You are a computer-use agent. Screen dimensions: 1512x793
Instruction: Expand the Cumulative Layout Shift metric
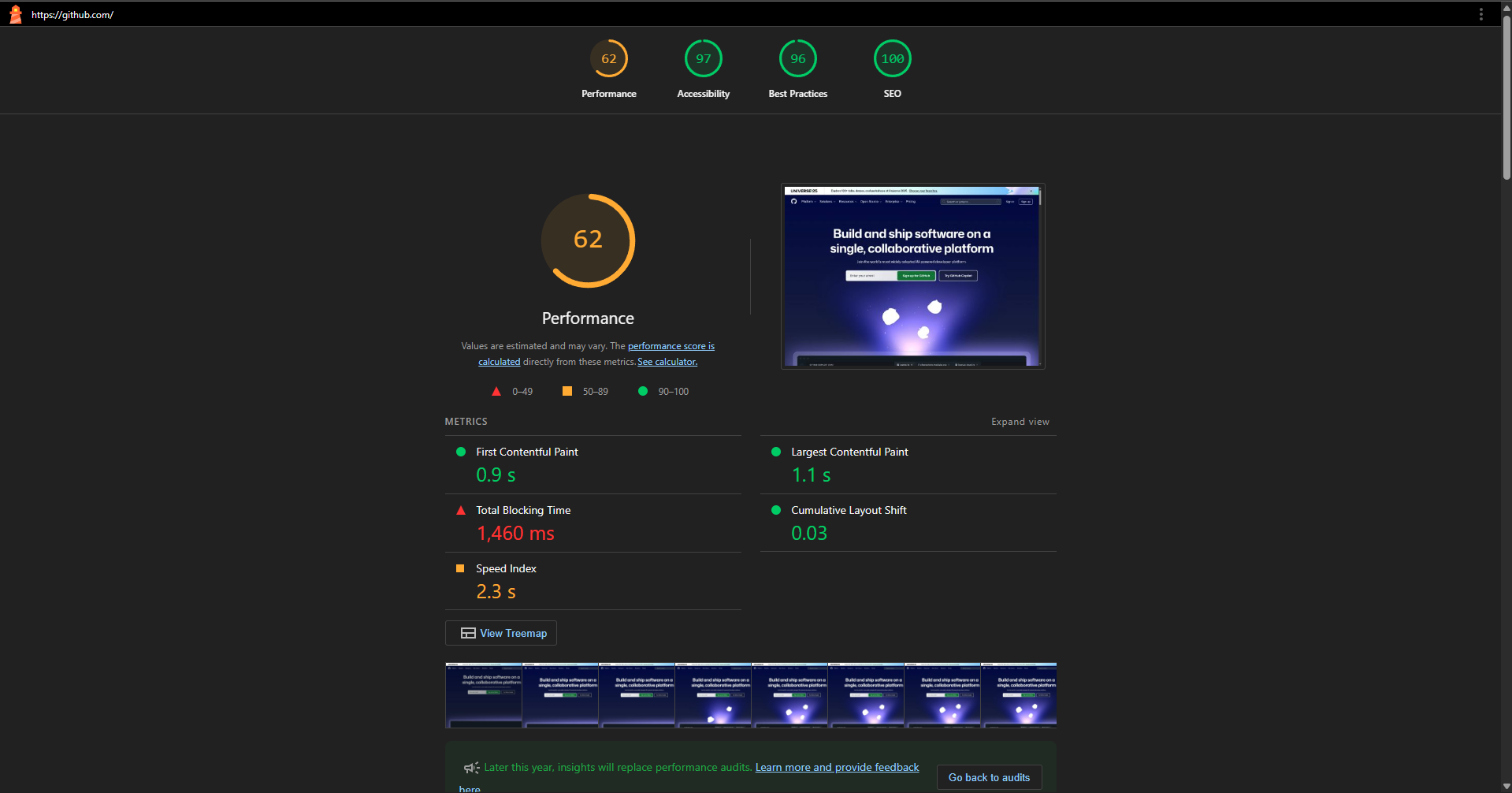tap(908, 523)
